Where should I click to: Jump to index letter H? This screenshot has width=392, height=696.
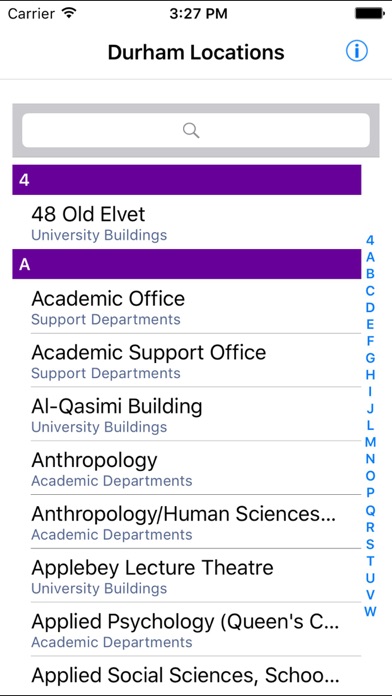pyautogui.click(x=370, y=375)
